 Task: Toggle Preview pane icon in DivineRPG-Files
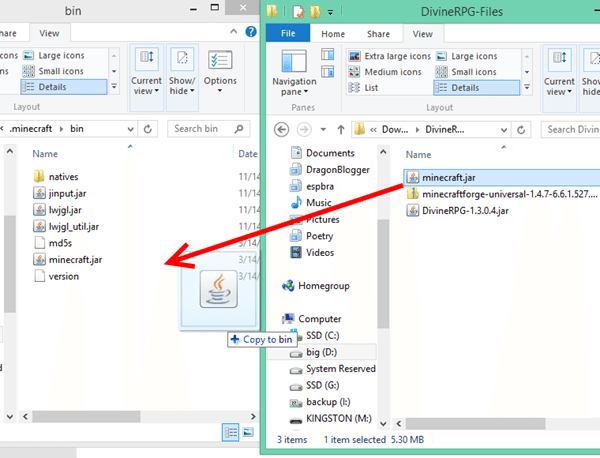pyautogui.click(x=328, y=54)
